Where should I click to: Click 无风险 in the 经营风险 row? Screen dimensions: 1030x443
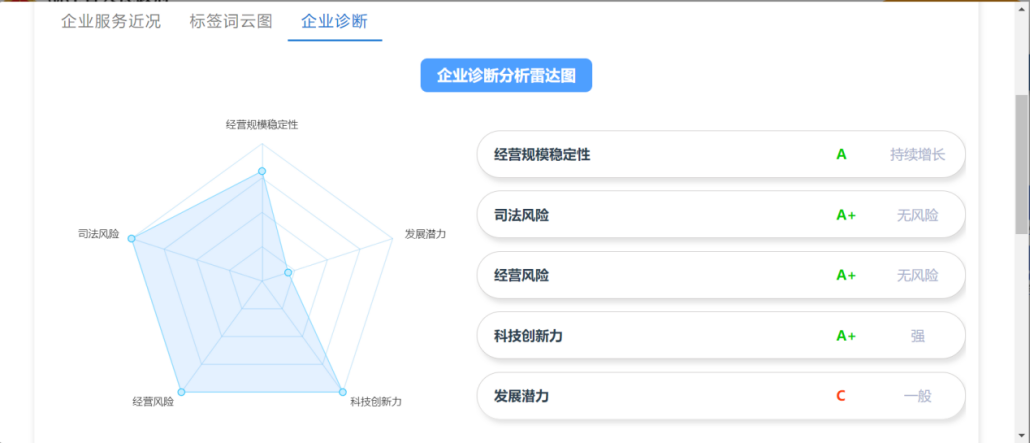[x=917, y=275]
